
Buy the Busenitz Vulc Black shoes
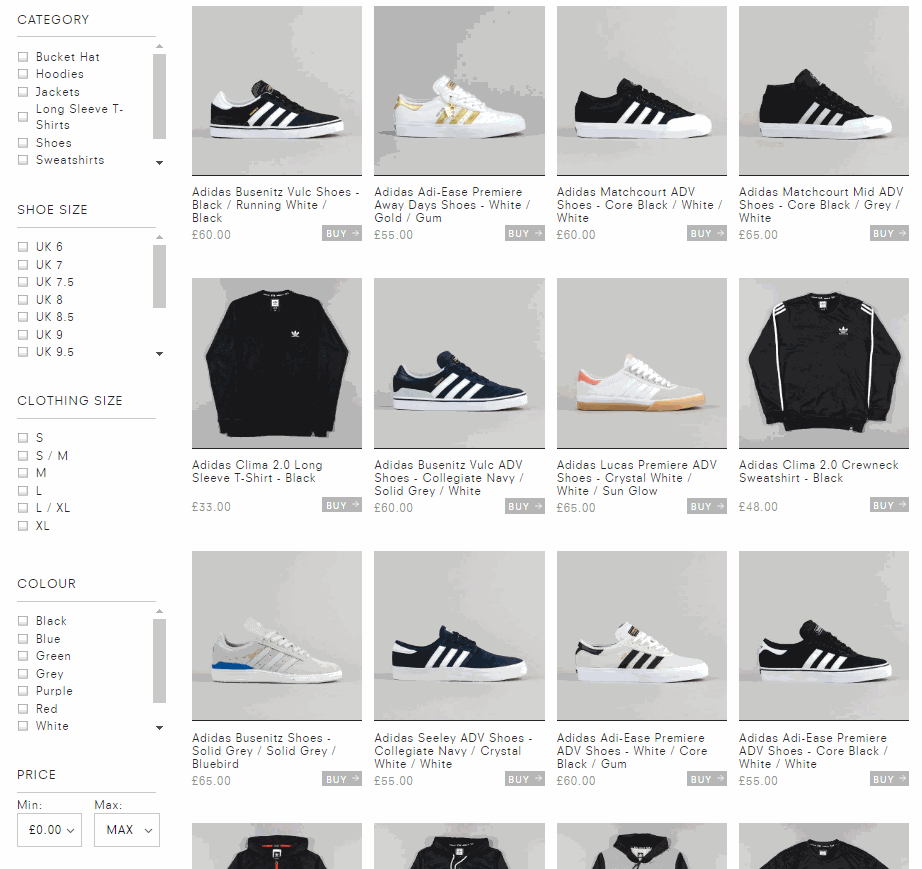tap(342, 233)
